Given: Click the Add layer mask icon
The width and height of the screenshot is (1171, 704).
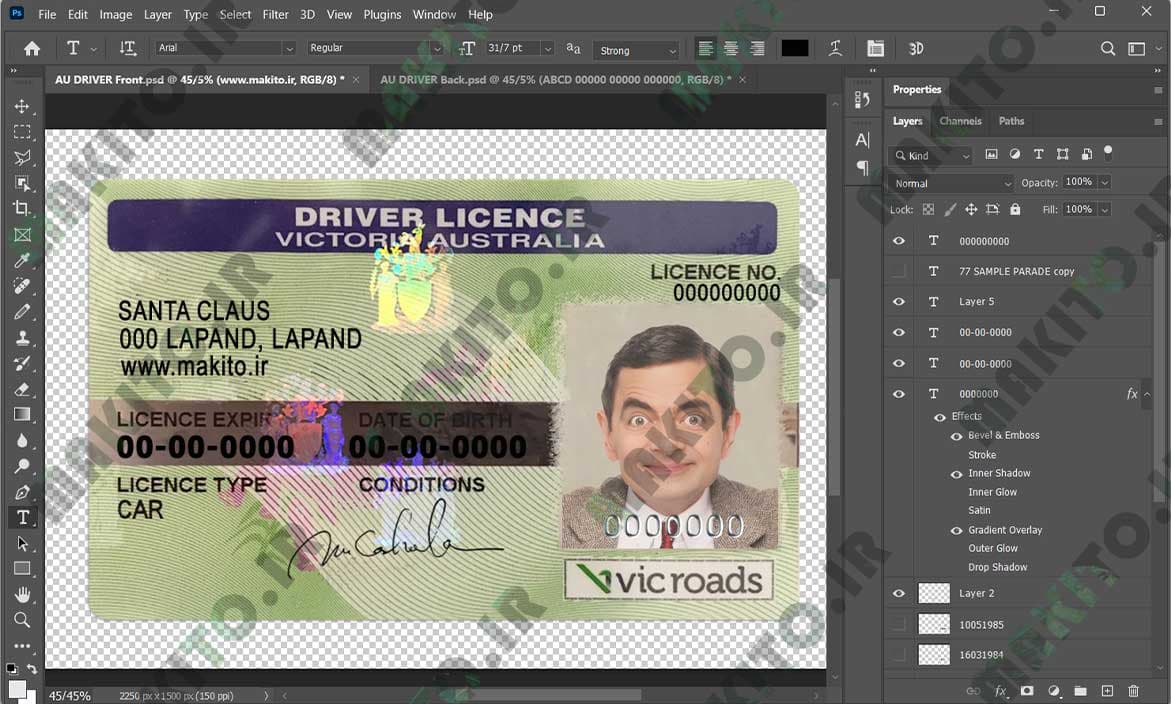Looking at the screenshot, I should [1027, 691].
